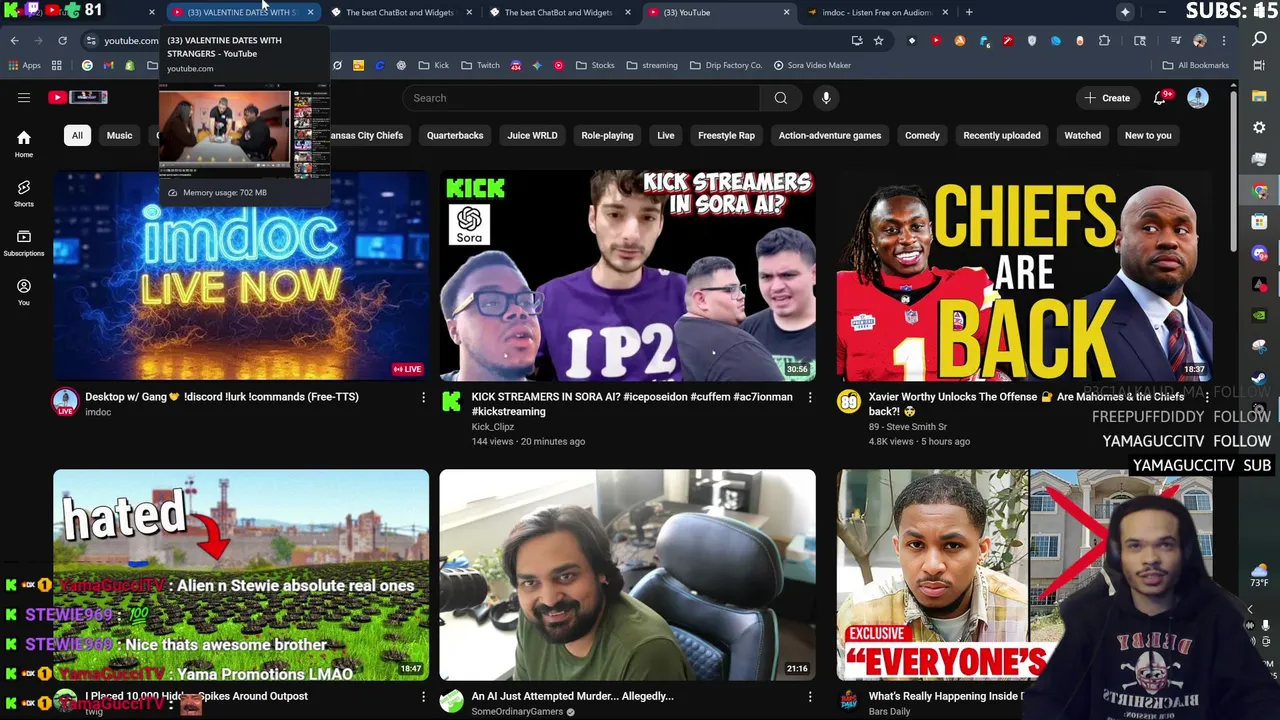
Task: Click the YouTube search input field
Action: click(582, 98)
